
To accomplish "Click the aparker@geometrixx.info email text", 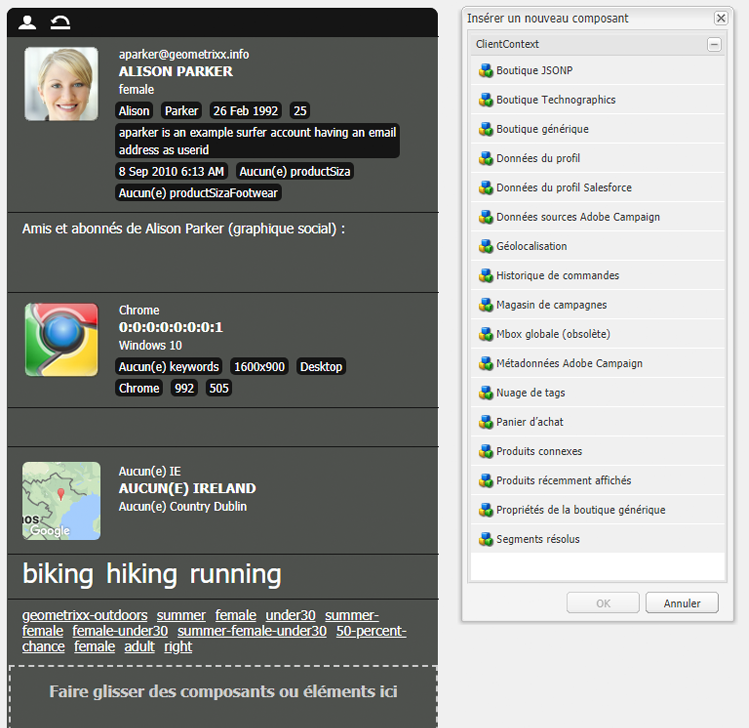I will point(184,54).
